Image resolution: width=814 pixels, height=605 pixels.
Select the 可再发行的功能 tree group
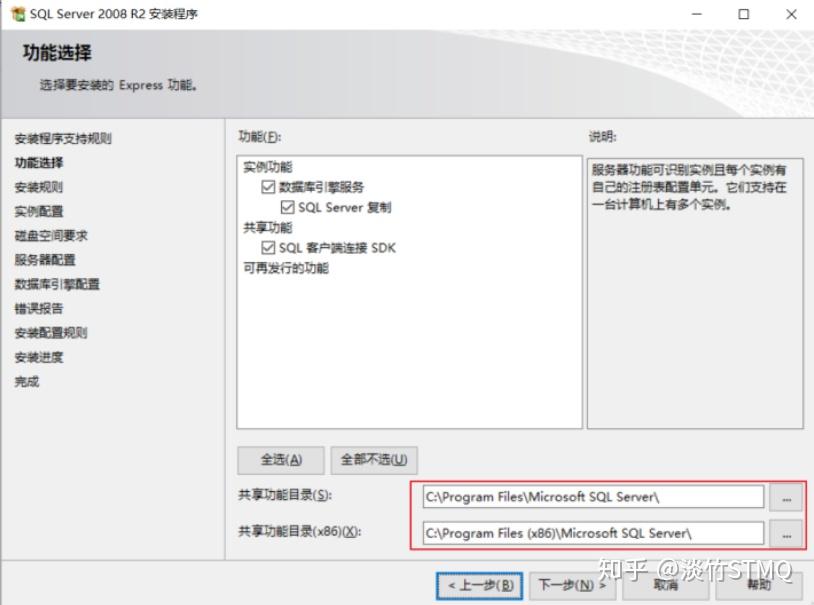click(286, 268)
